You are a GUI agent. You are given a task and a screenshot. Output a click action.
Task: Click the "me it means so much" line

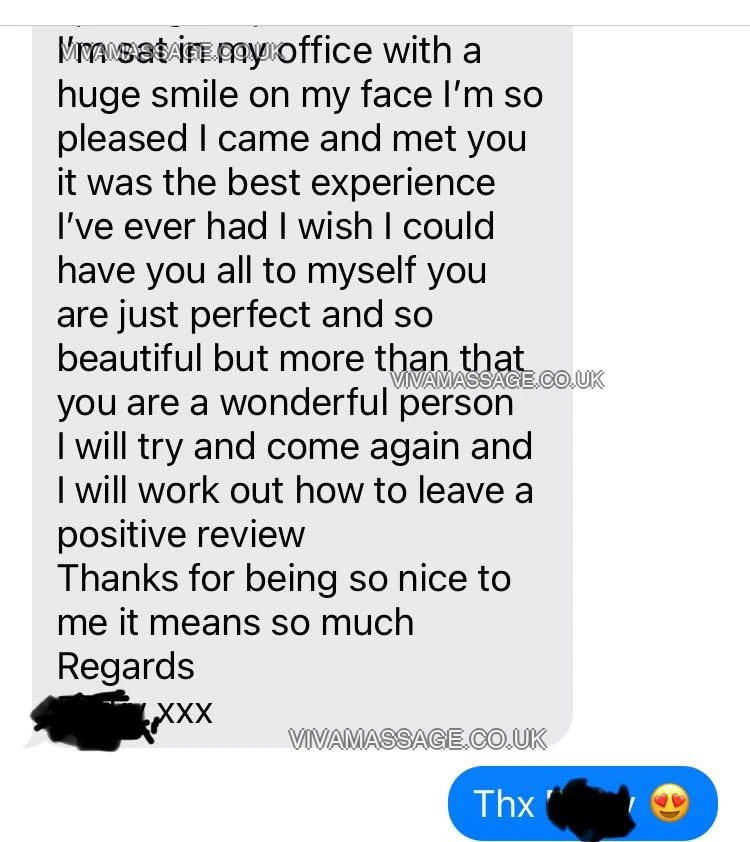coord(236,622)
